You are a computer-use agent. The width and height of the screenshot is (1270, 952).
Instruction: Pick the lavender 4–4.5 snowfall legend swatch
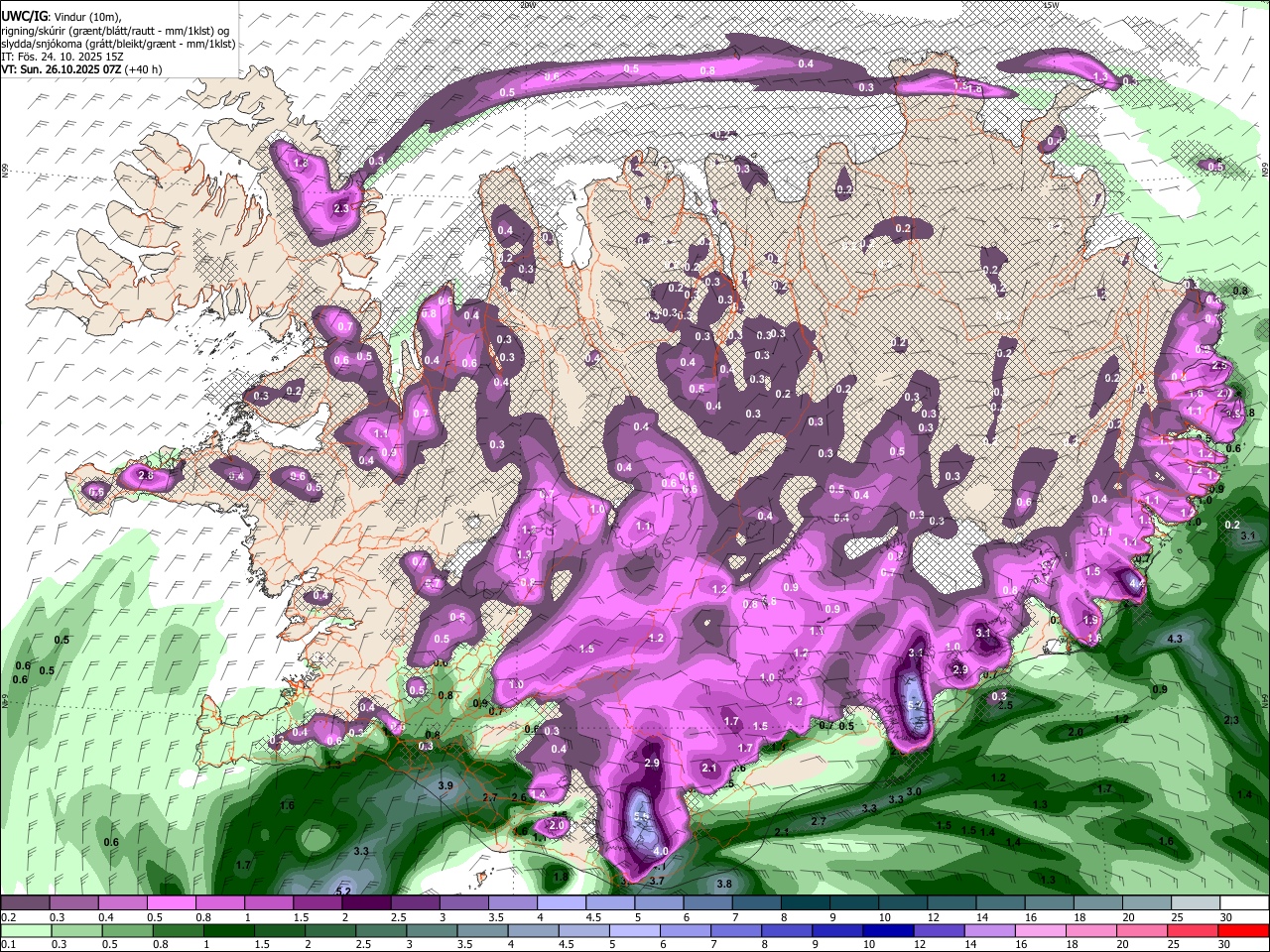tap(562, 903)
